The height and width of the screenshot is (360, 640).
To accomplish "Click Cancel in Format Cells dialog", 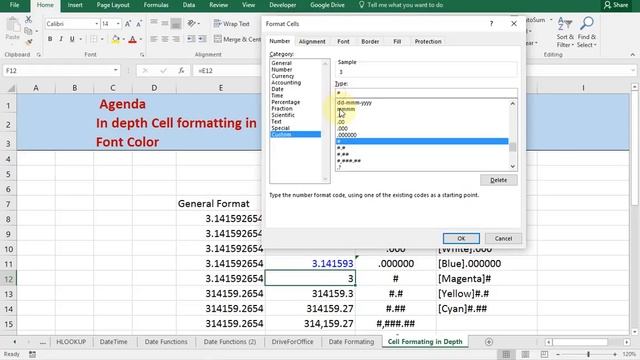I will pos(503,238).
